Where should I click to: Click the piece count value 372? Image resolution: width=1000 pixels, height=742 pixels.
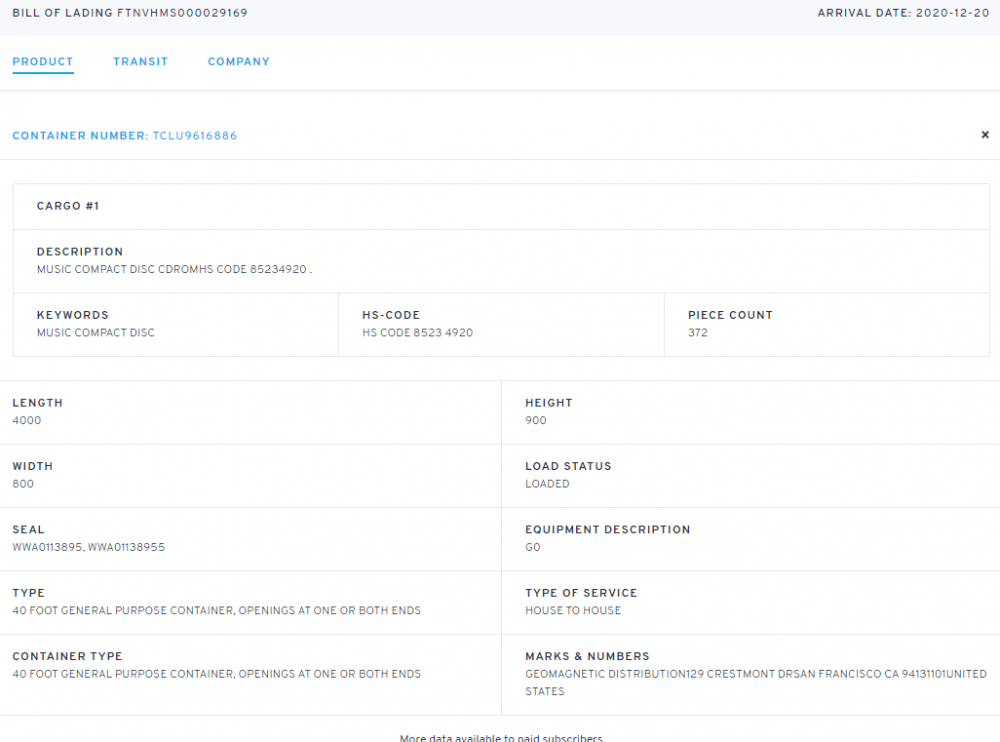[698, 333]
